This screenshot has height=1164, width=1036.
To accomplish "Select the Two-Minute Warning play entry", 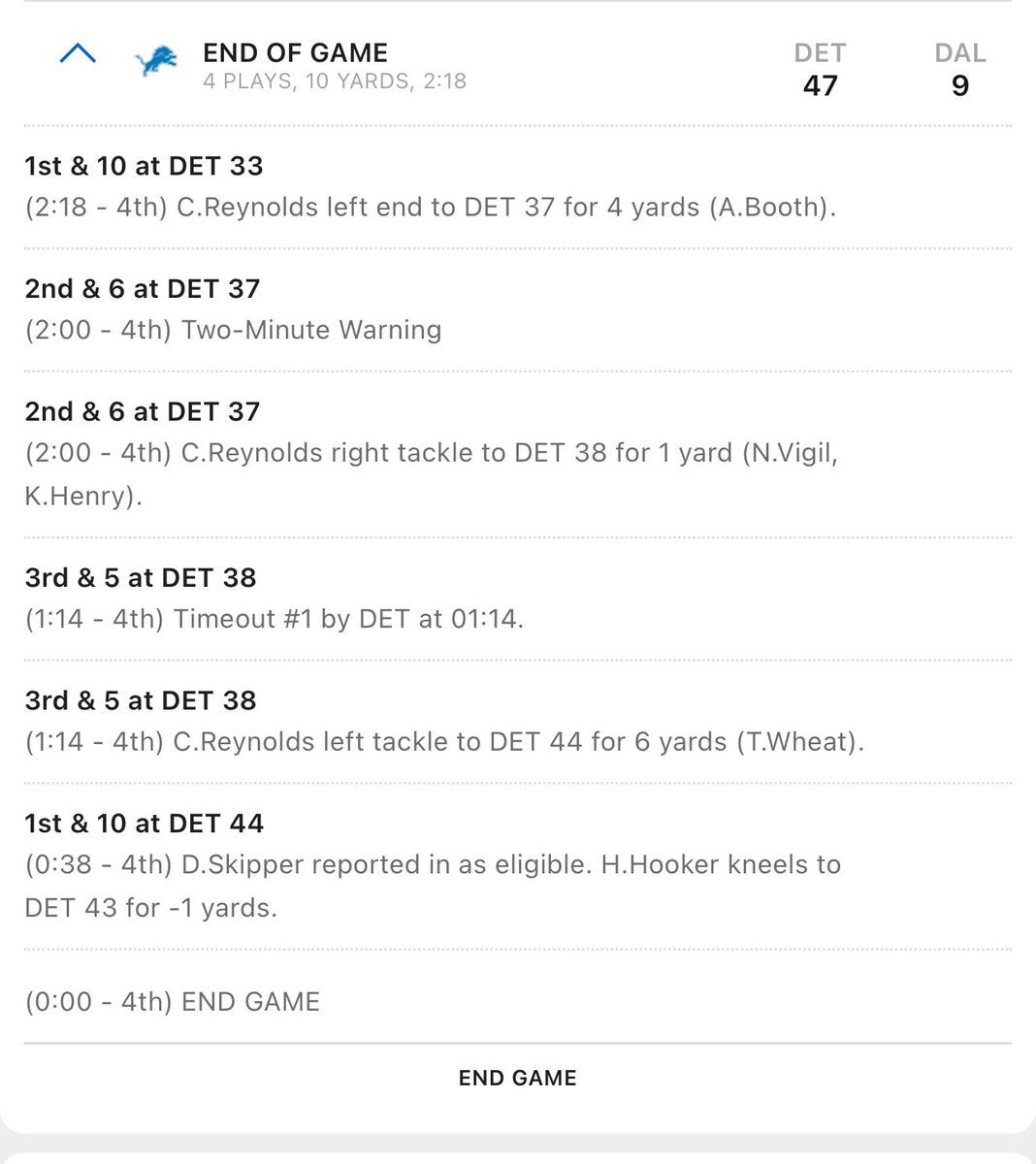I will (233, 330).
